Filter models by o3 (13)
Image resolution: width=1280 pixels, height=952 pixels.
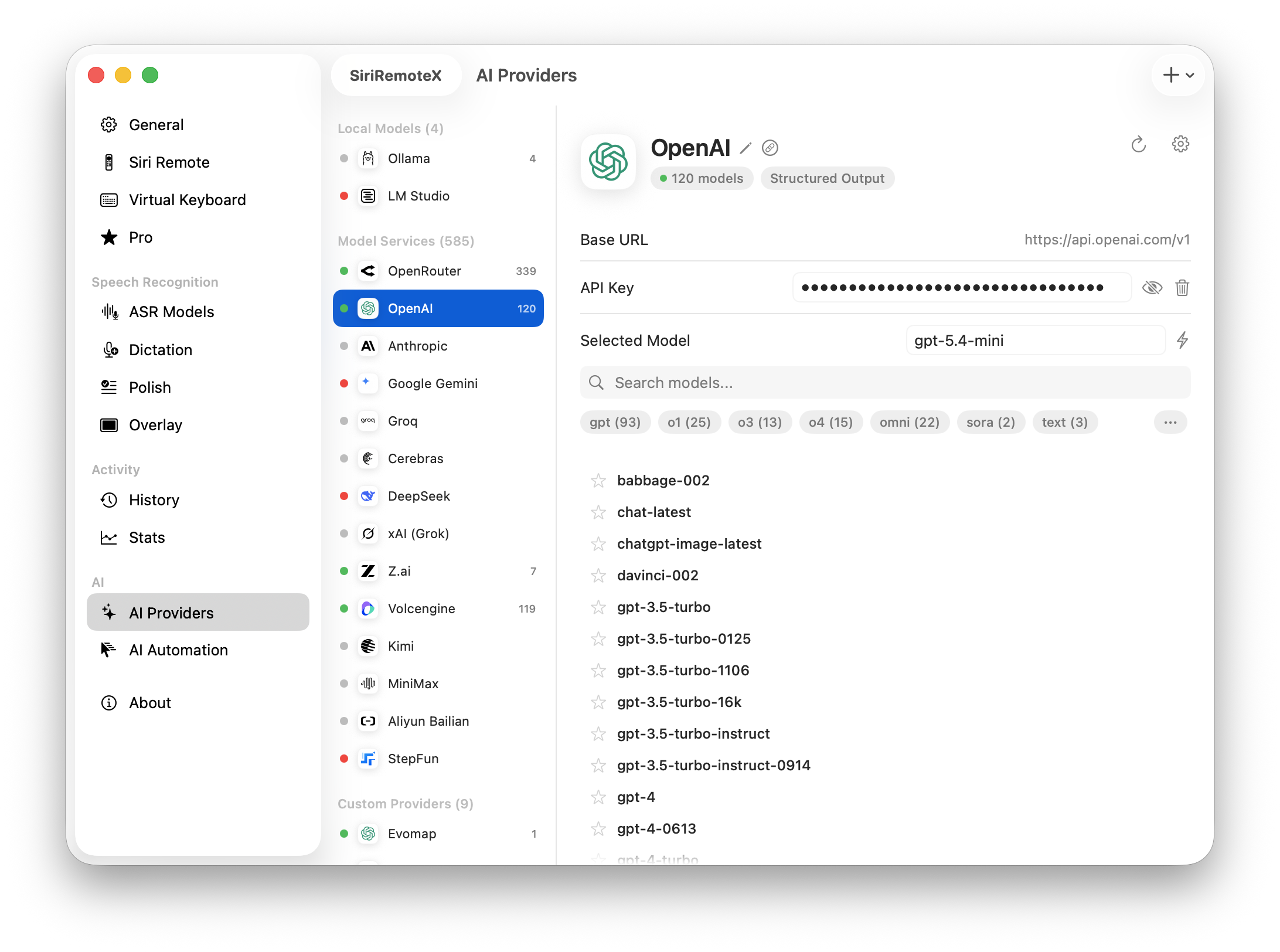click(x=760, y=422)
